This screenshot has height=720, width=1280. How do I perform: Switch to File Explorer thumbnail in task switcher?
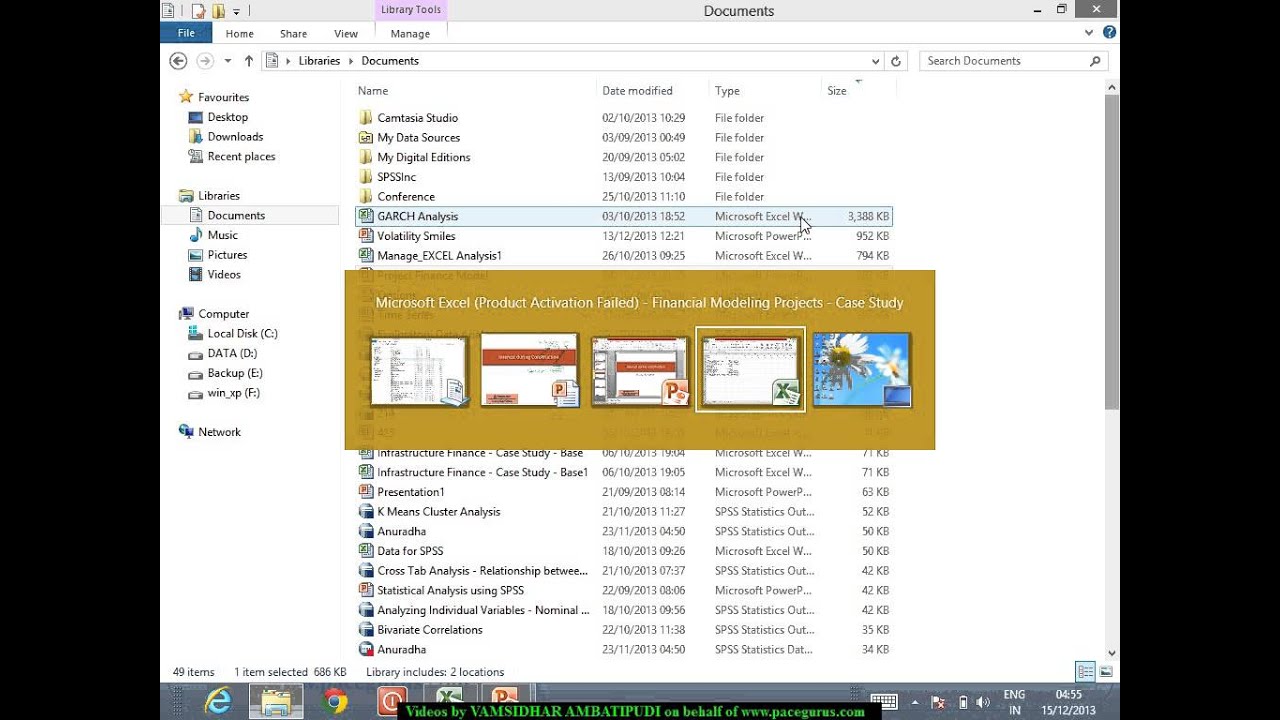pyautogui.click(x=419, y=370)
